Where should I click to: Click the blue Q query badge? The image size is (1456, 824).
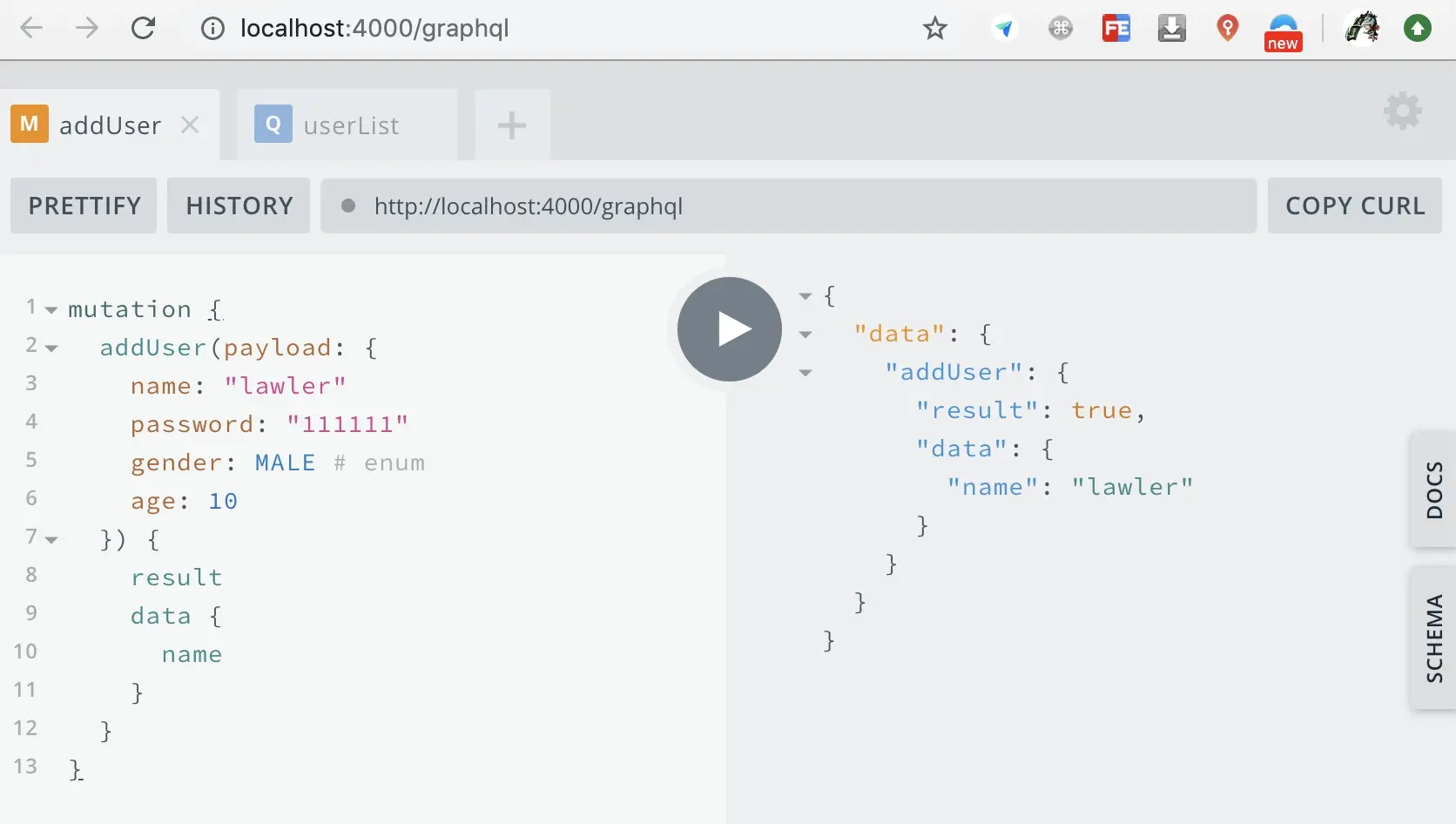(273, 124)
